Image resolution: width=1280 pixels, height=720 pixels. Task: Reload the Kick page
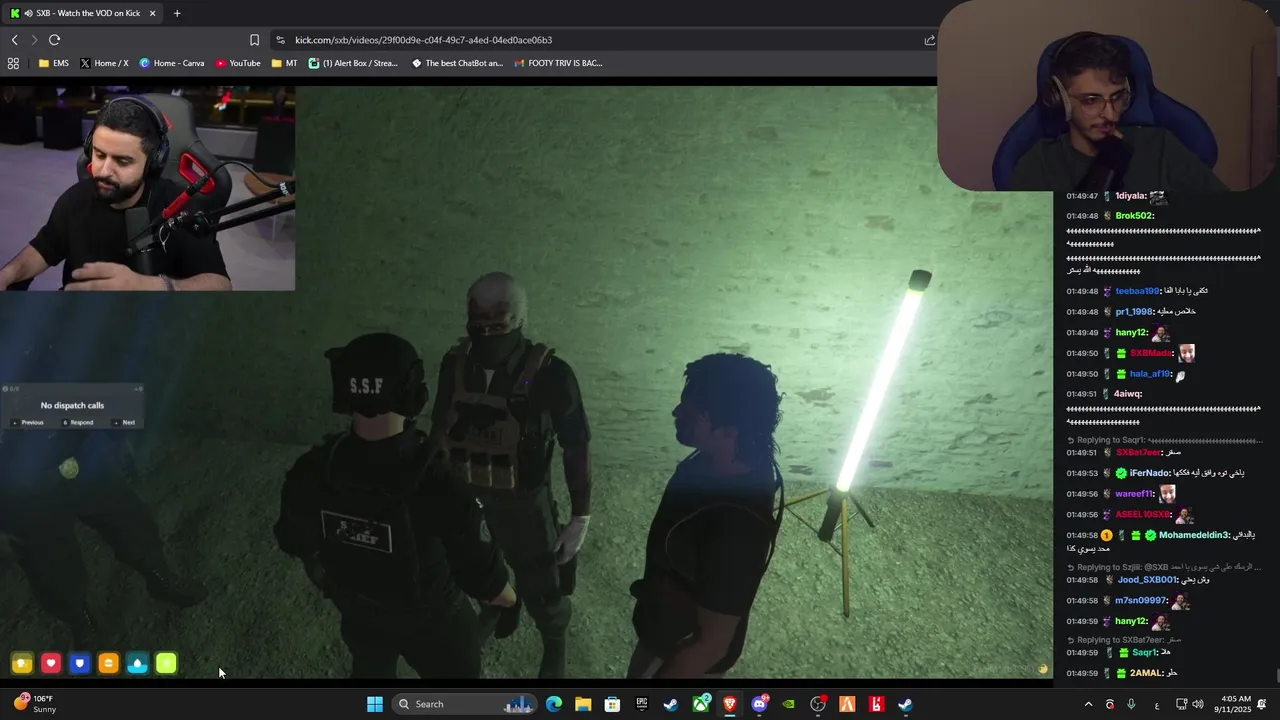coord(54,40)
